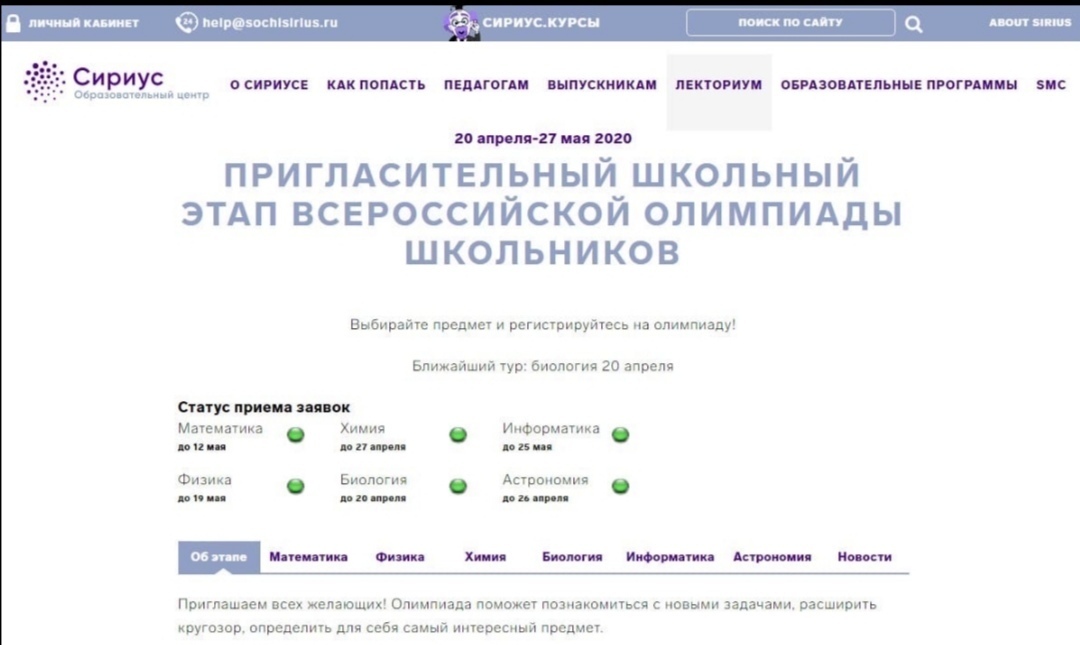Open the О Сириусе menu
The width and height of the screenshot is (1080, 645).
[269, 86]
